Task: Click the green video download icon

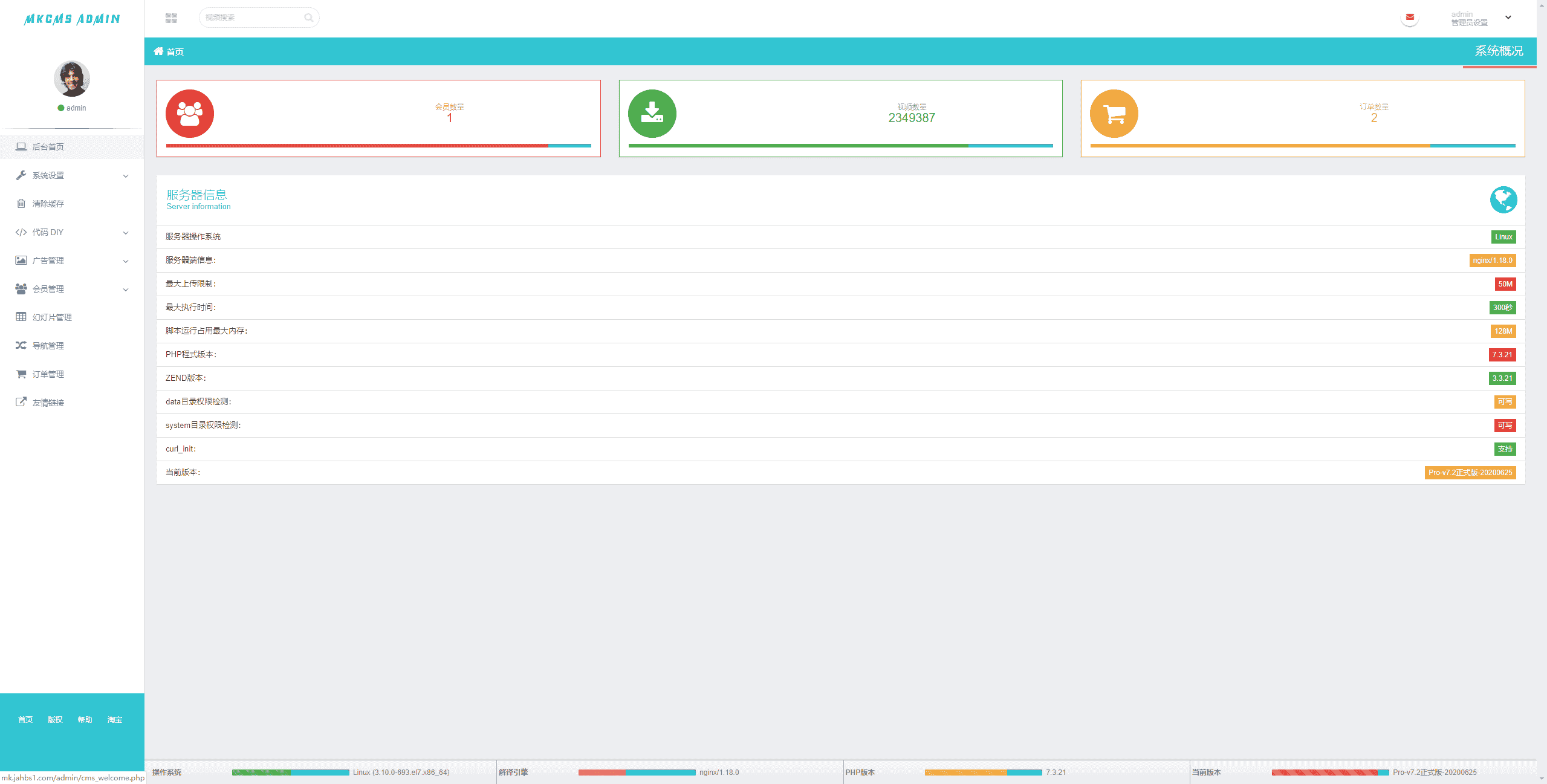Action: click(652, 114)
